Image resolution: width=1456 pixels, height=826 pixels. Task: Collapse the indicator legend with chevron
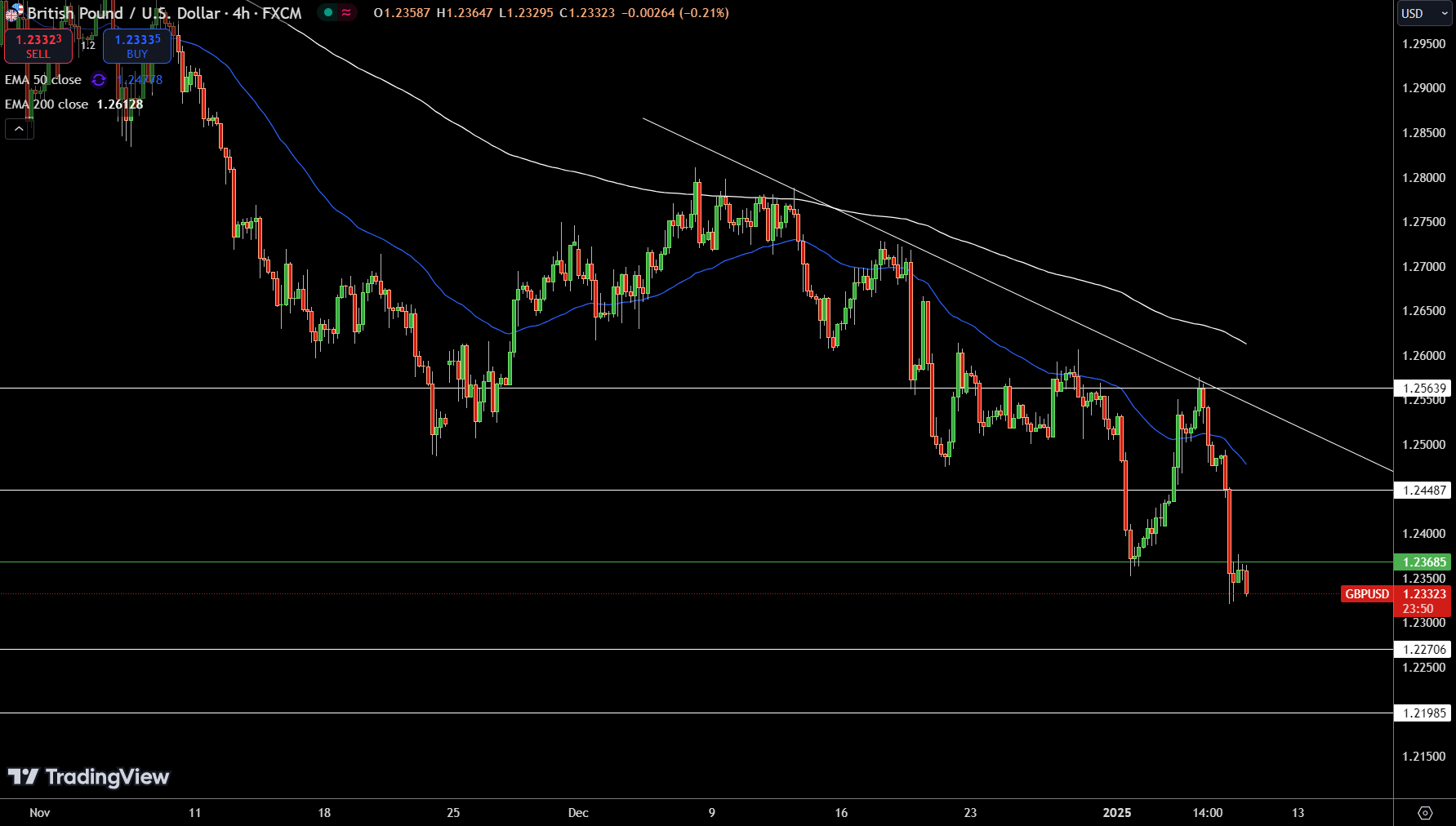[19, 129]
